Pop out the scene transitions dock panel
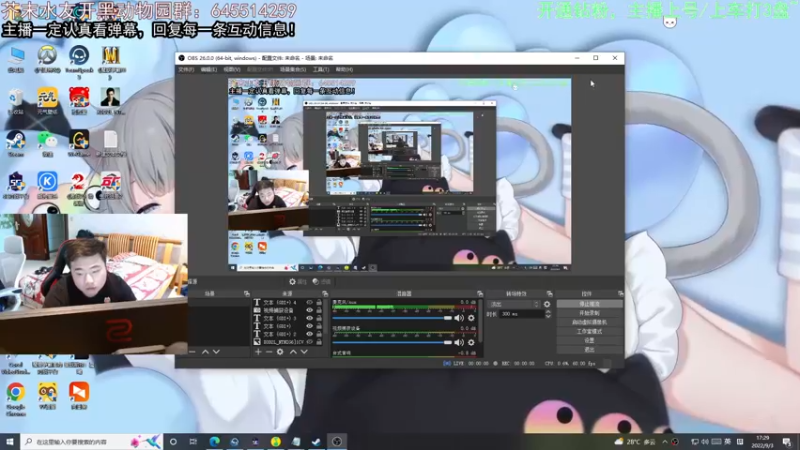Screen dimensions: 800x450 [x=549, y=293]
